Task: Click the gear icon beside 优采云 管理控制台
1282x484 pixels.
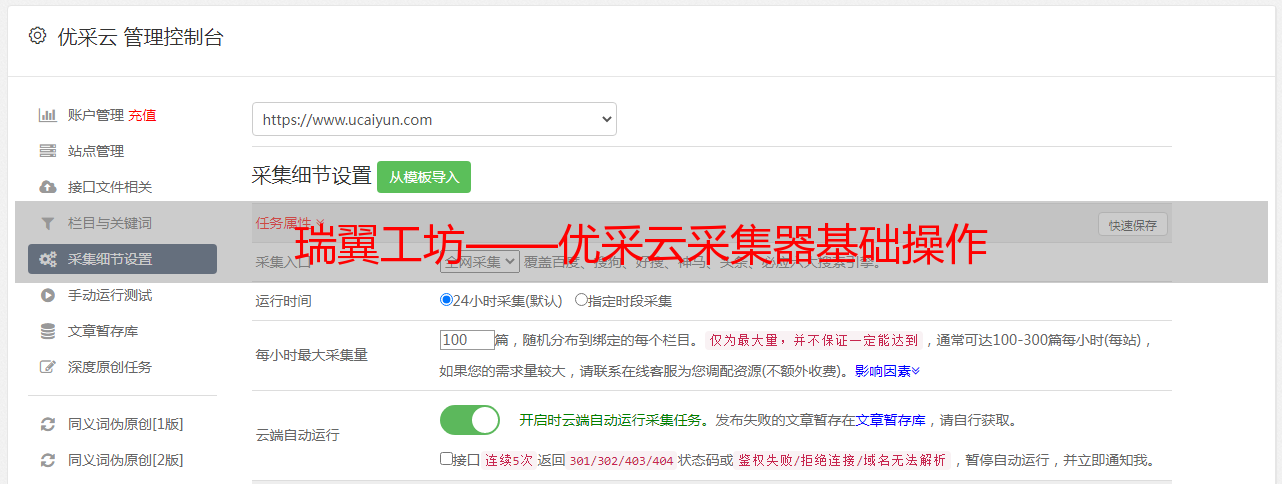Action: 37,36
